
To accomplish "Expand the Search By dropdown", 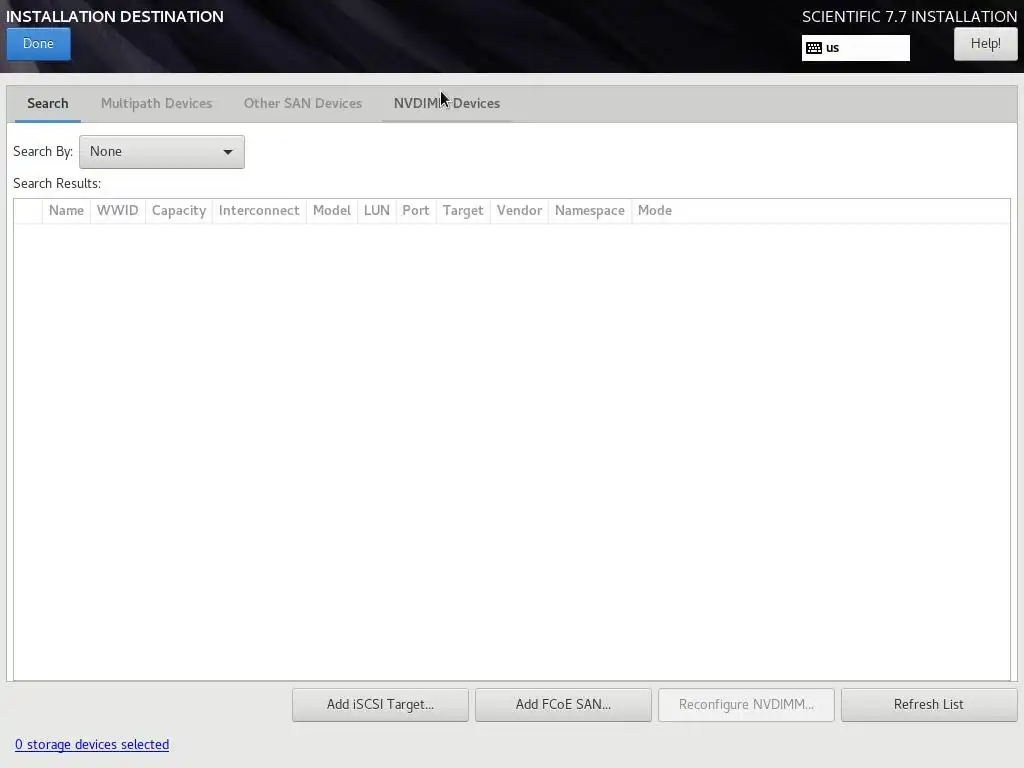I will click(x=162, y=152).
